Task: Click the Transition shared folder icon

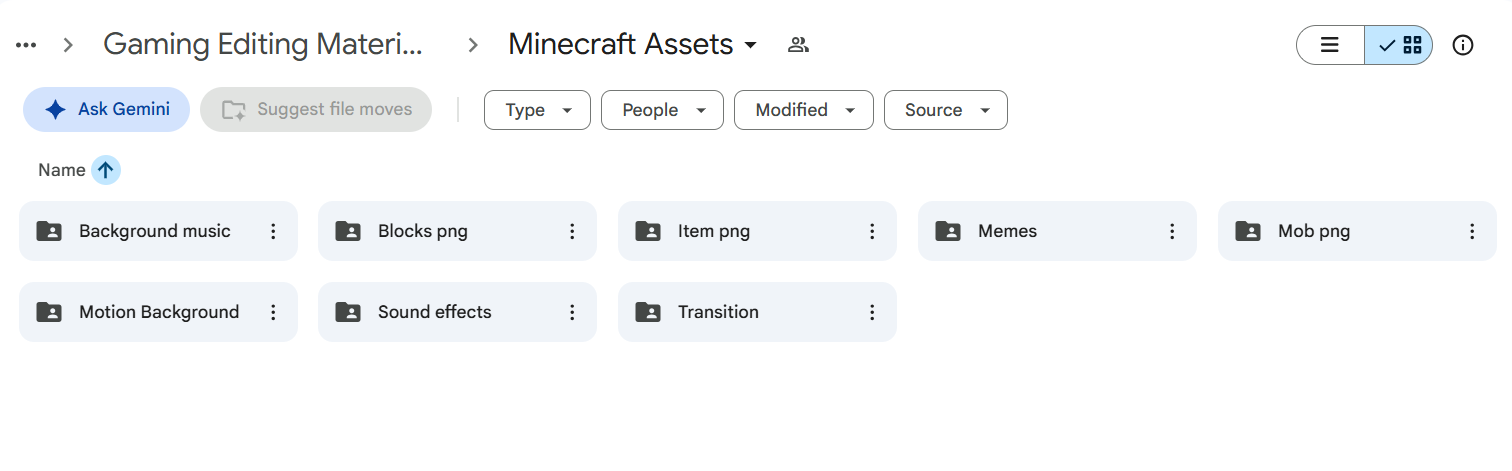Action: 648,312
